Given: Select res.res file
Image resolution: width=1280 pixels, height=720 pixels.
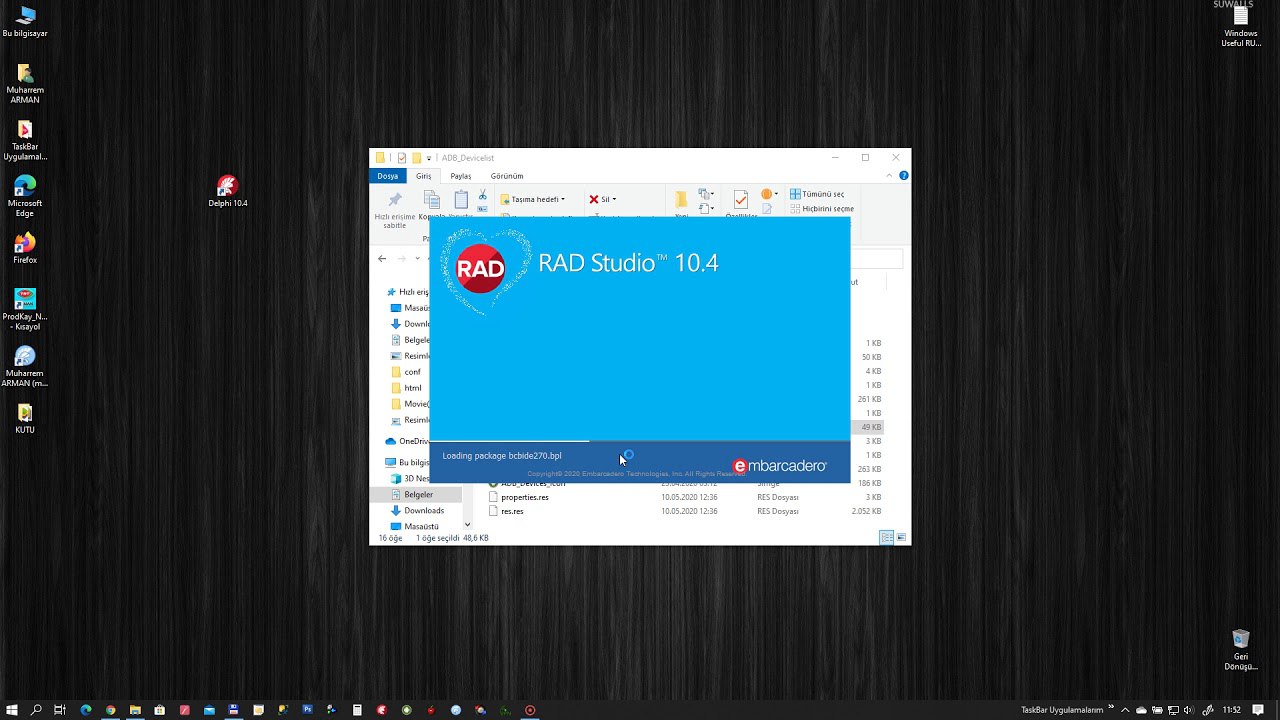Looking at the screenshot, I should click(512, 511).
